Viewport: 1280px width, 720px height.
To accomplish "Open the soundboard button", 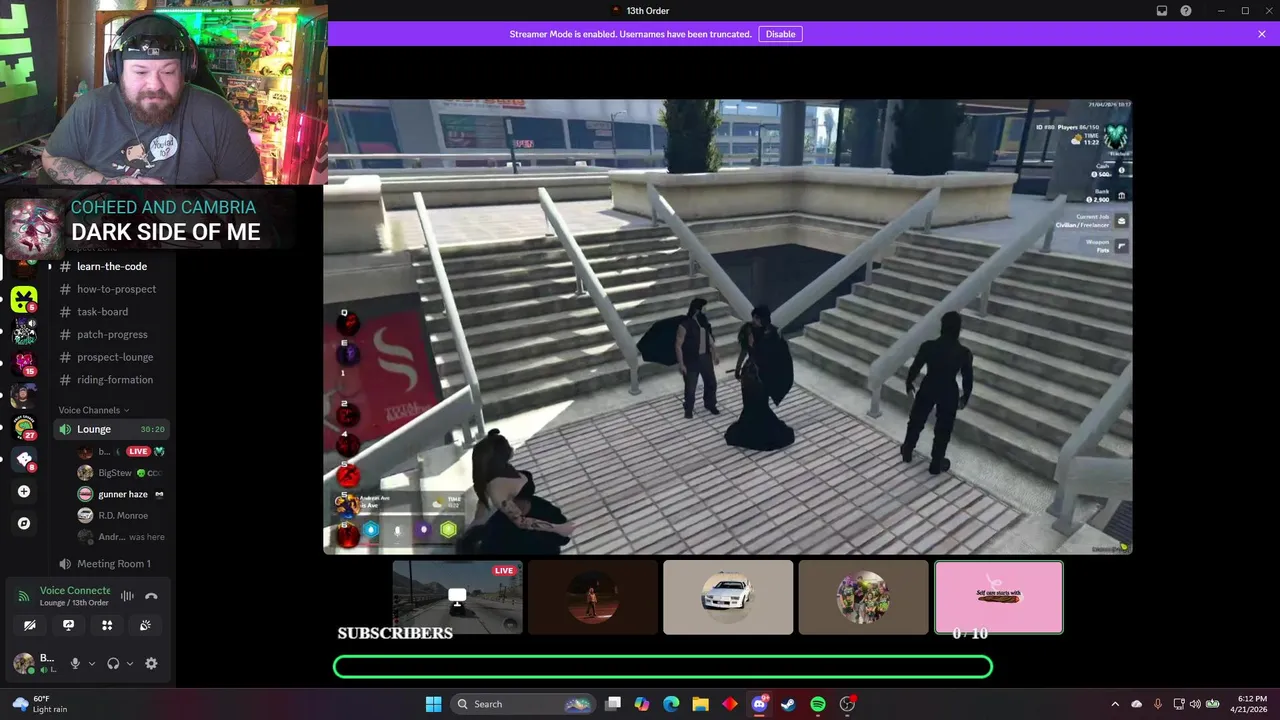I will [145, 625].
